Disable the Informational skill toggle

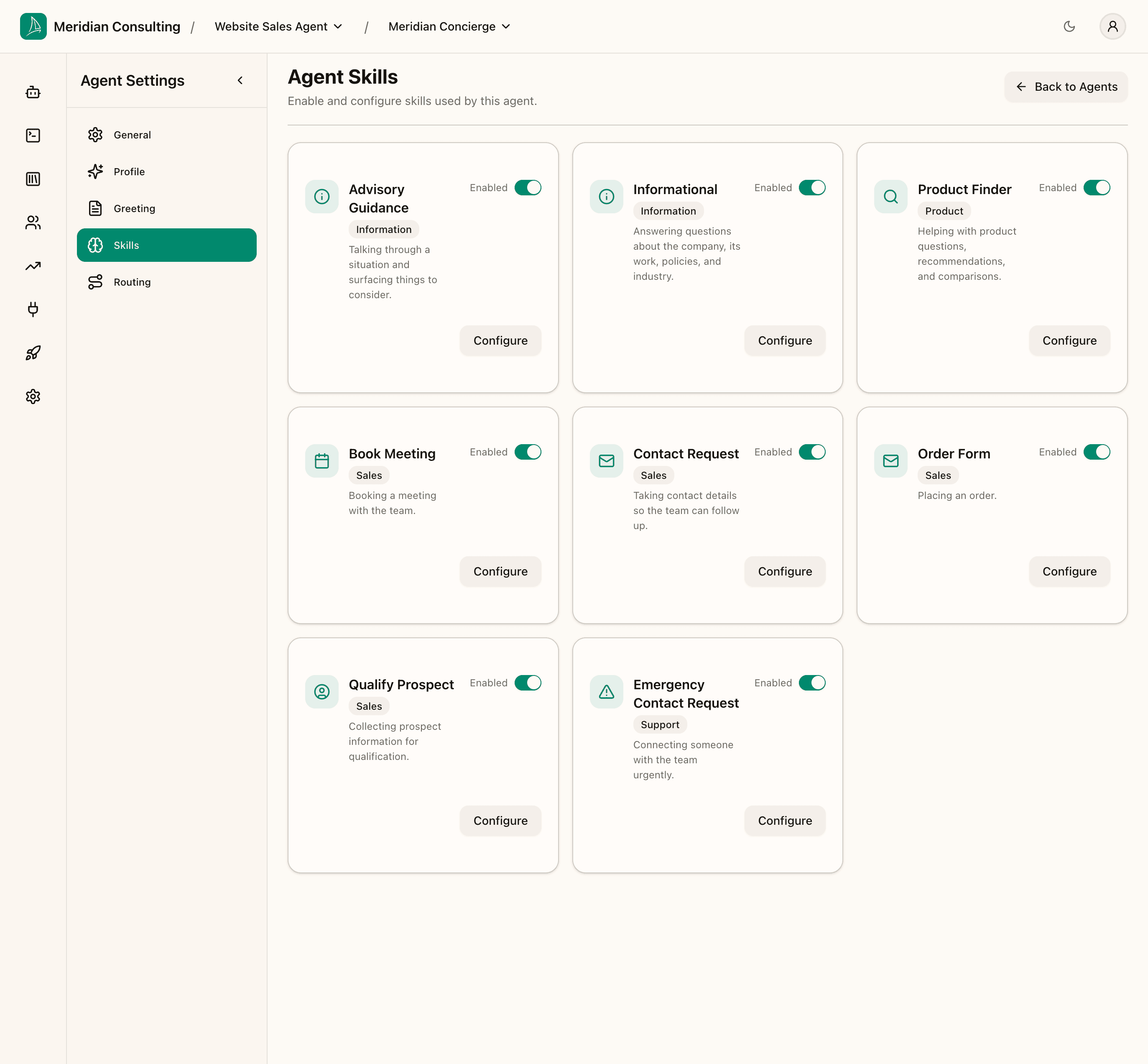coord(812,188)
